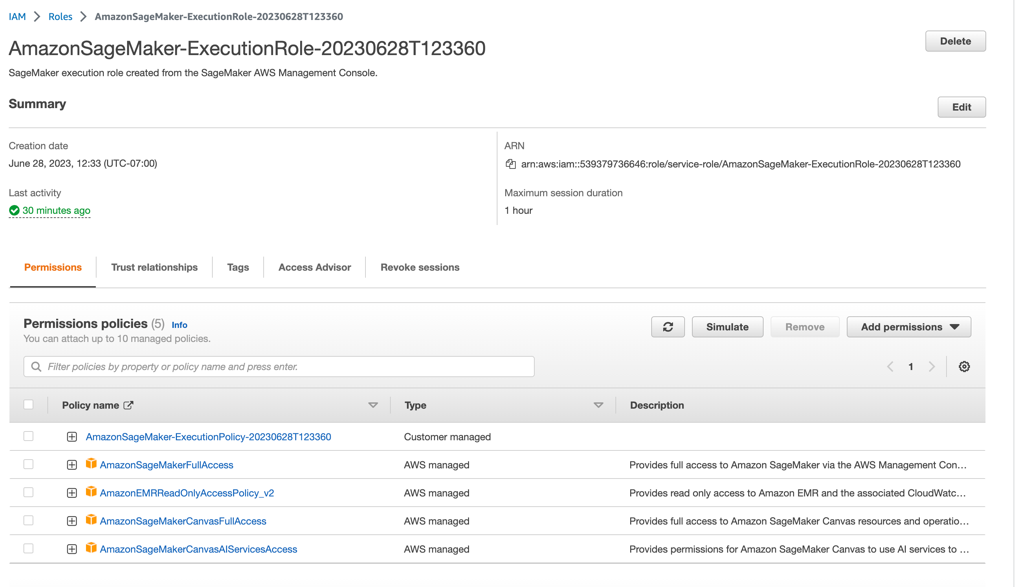Click the green check icon under Last activity
The image size is (1016, 587).
click(14, 210)
